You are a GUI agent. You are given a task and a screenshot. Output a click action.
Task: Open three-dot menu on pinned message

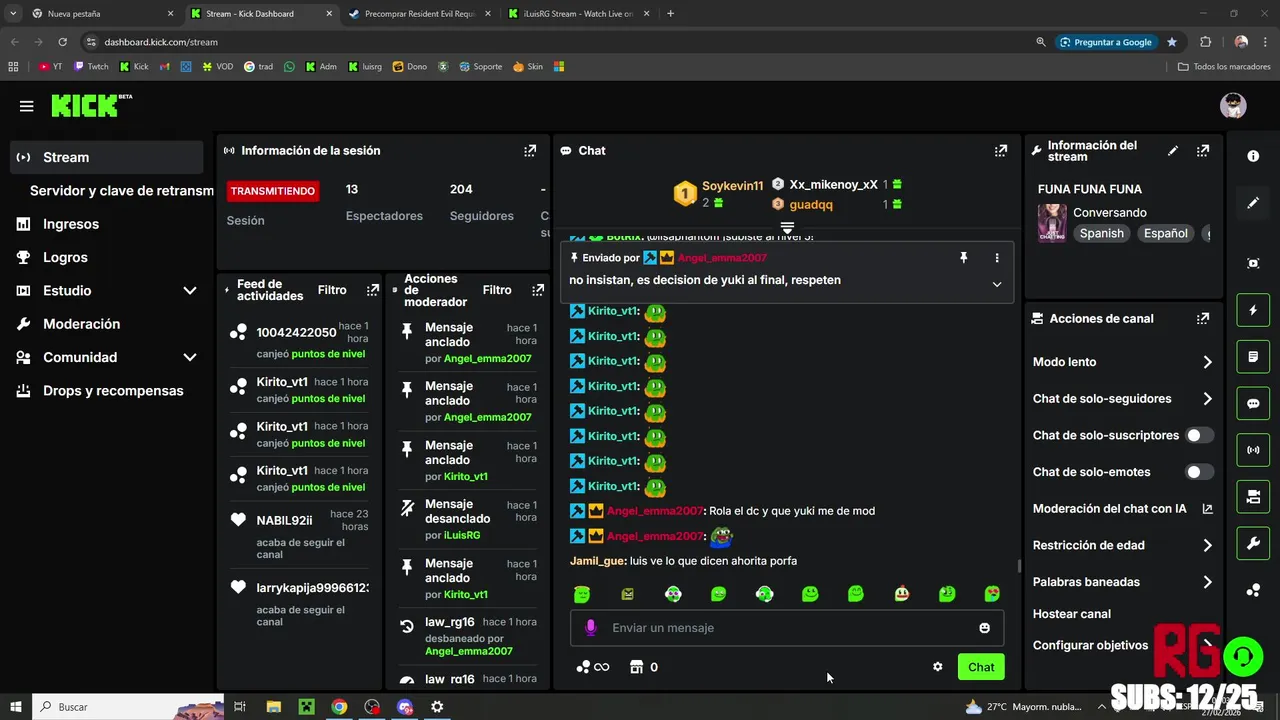(996, 258)
